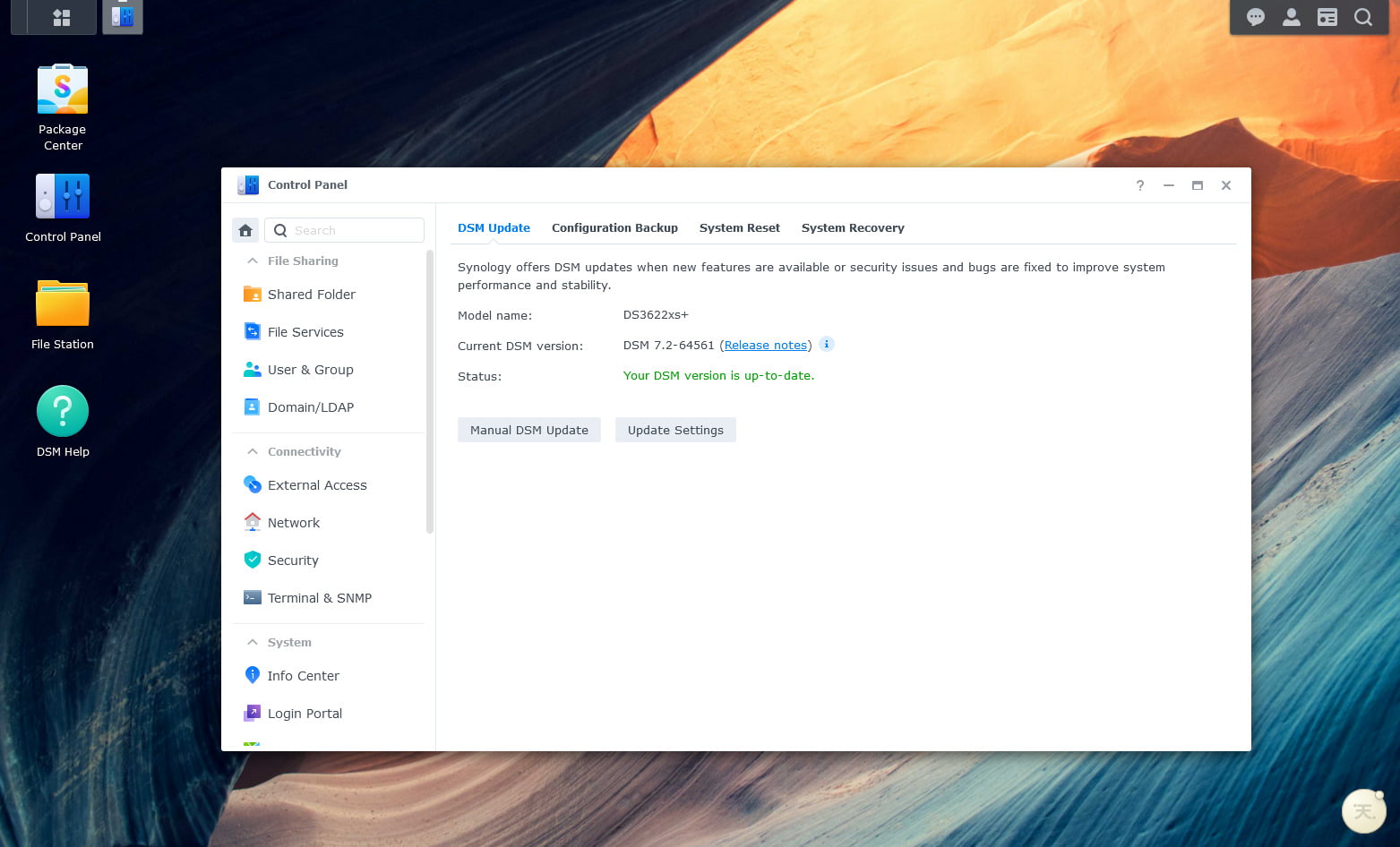The width and height of the screenshot is (1400, 847).
Task: Select Shared Folder in the sidebar
Action: point(311,295)
